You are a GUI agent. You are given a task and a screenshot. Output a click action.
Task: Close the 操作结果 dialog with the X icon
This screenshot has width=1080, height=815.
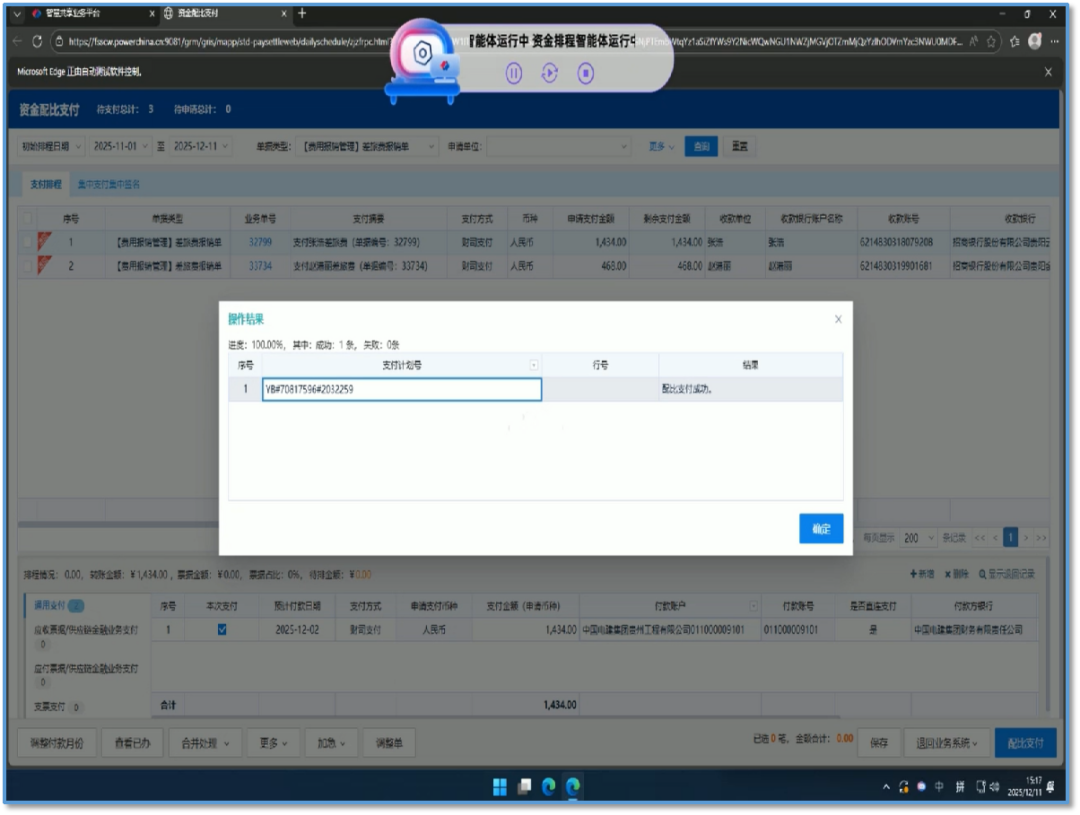pyautogui.click(x=838, y=319)
